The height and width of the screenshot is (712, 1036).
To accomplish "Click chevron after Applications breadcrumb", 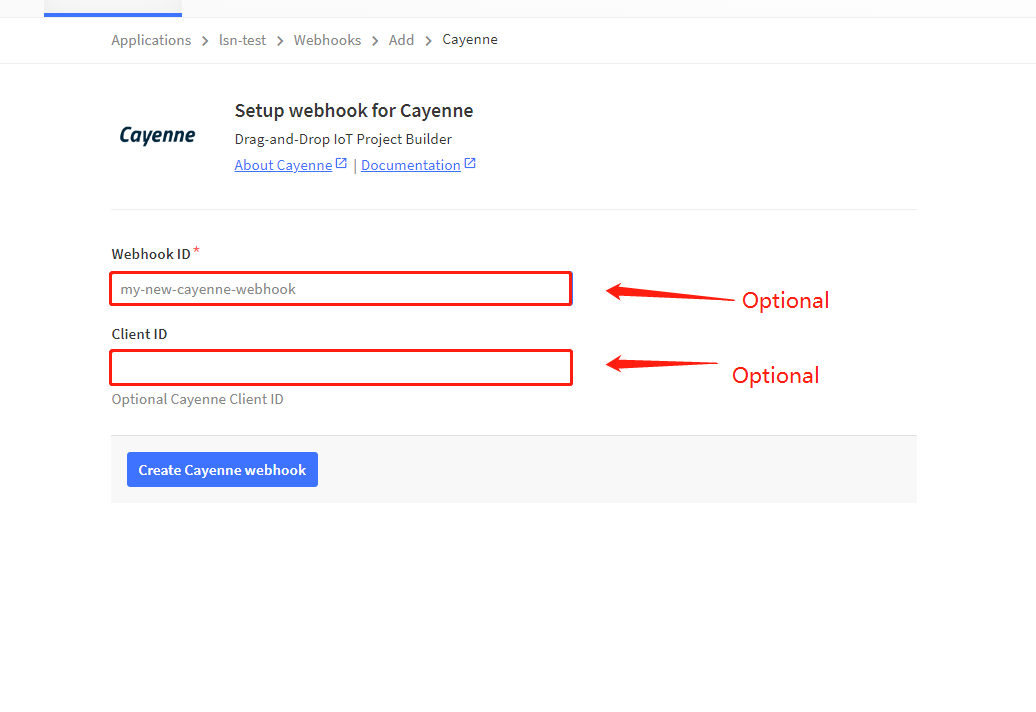I will (x=205, y=41).
